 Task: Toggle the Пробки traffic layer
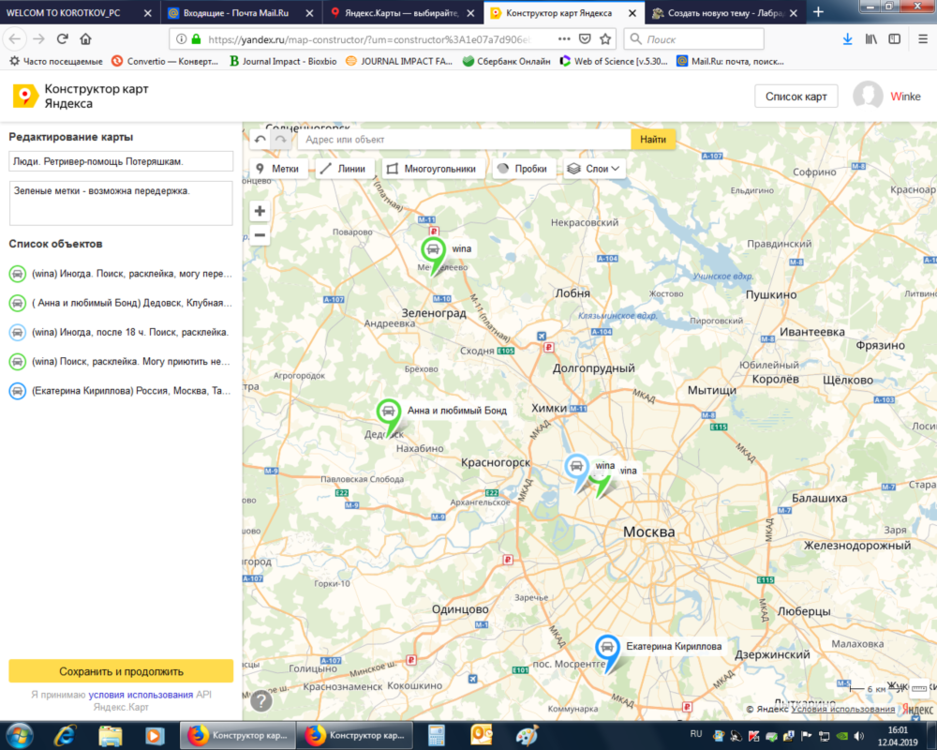pos(521,169)
